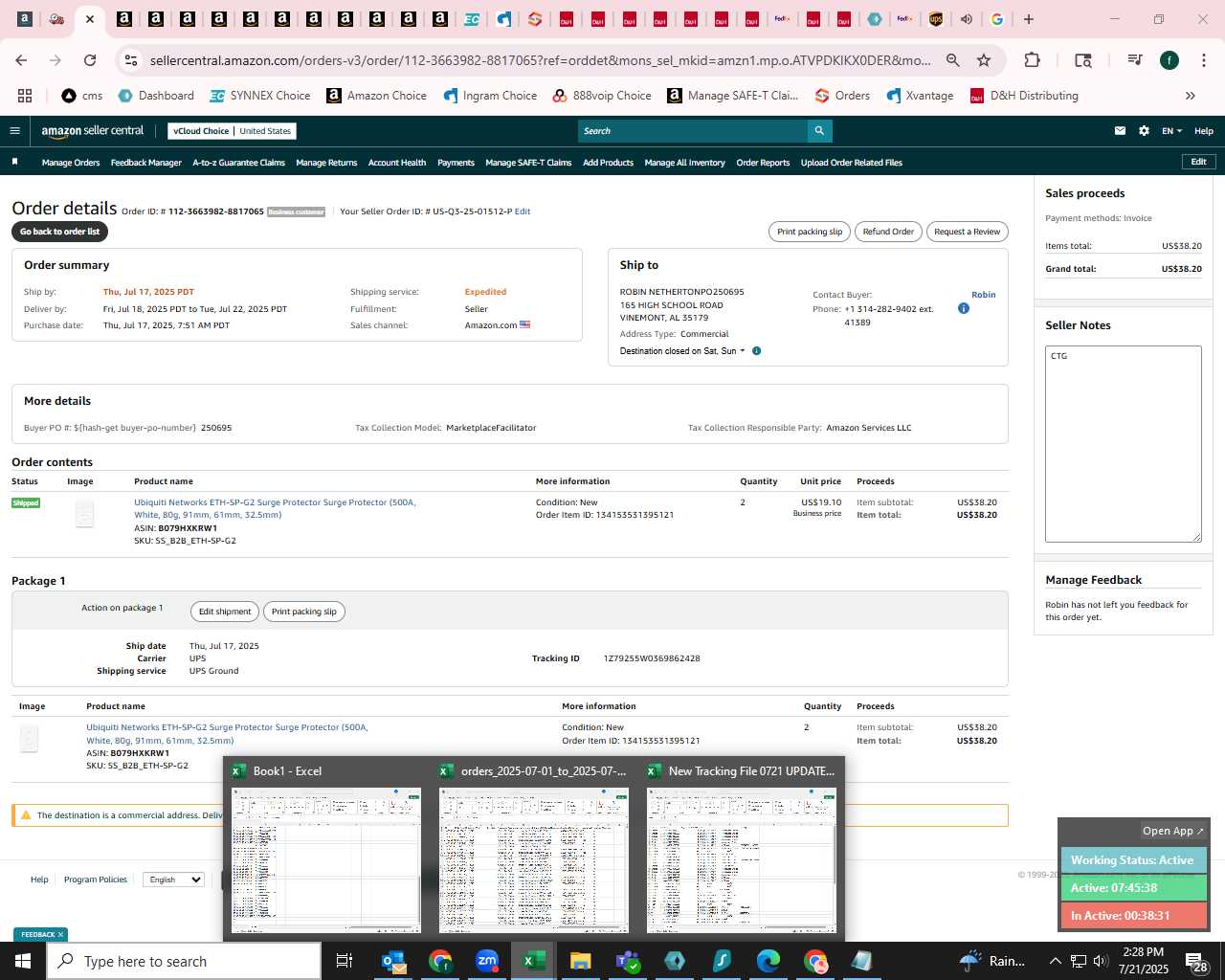Open Manage SAFE-T Claims in the navigation bar
The image size is (1225, 980).
click(528, 163)
